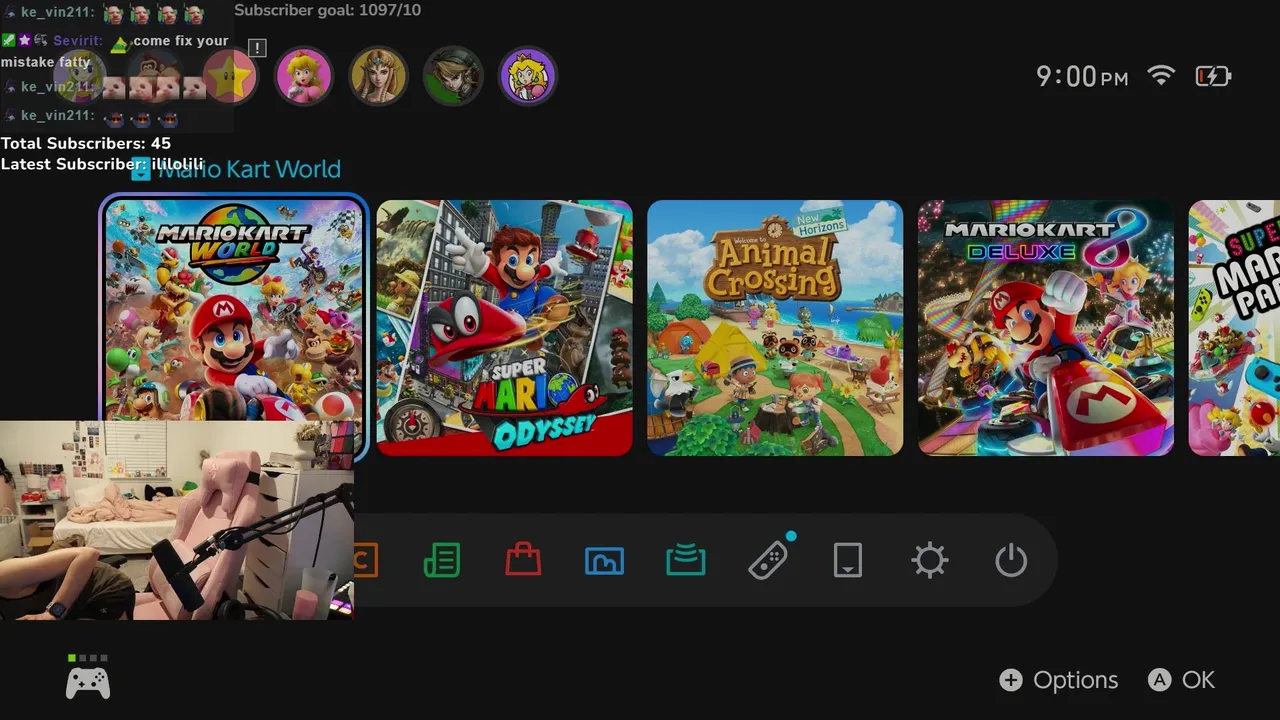Viewport: 1280px width, 720px height.
Task: Launch Super Mario Odyssey game tile
Action: pos(505,328)
